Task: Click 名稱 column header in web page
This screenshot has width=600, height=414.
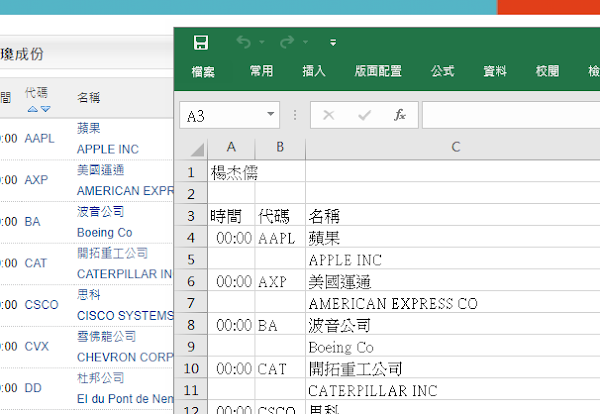Action: coord(88,98)
